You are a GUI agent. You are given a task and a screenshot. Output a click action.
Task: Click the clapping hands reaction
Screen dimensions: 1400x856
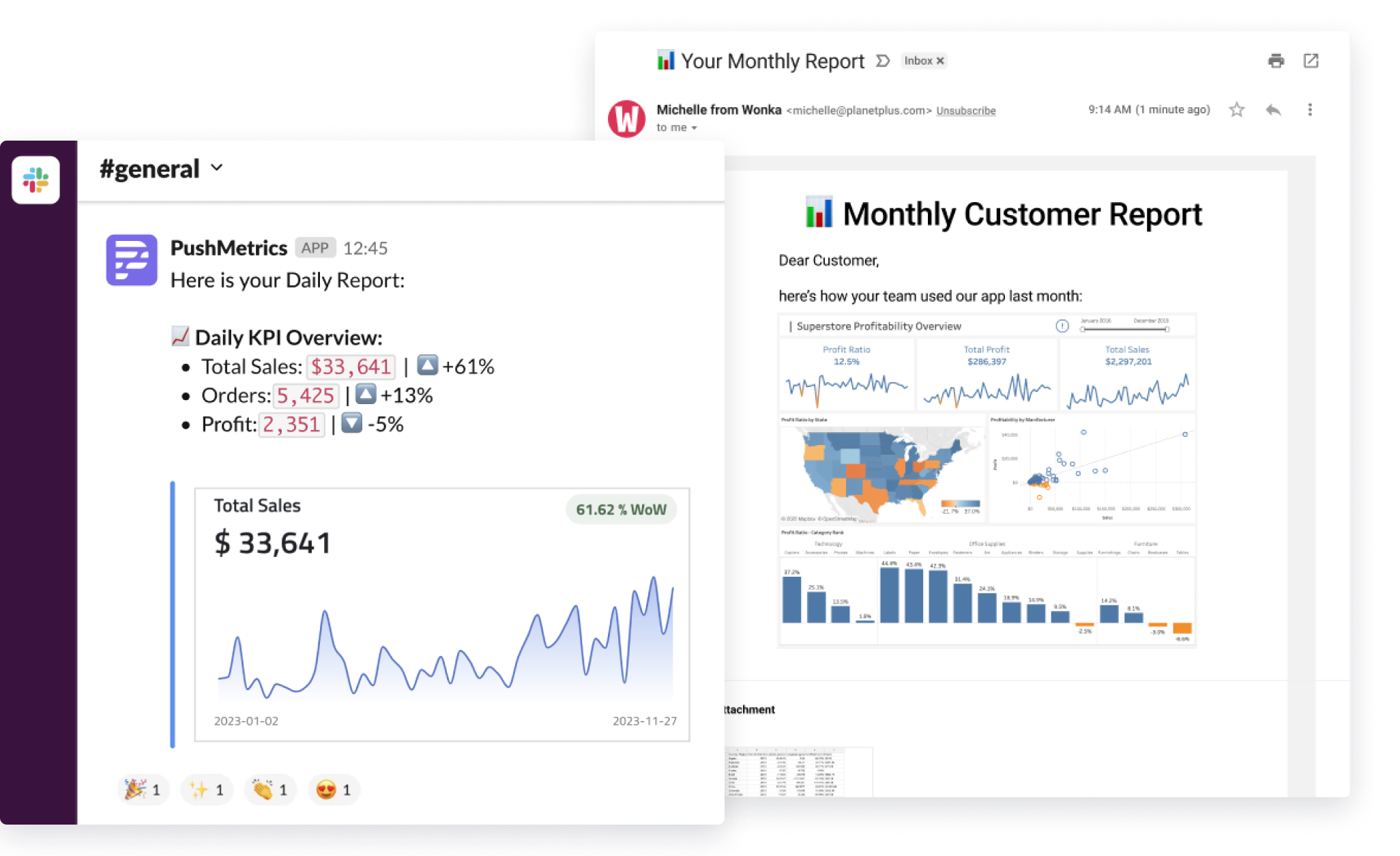(x=270, y=790)
